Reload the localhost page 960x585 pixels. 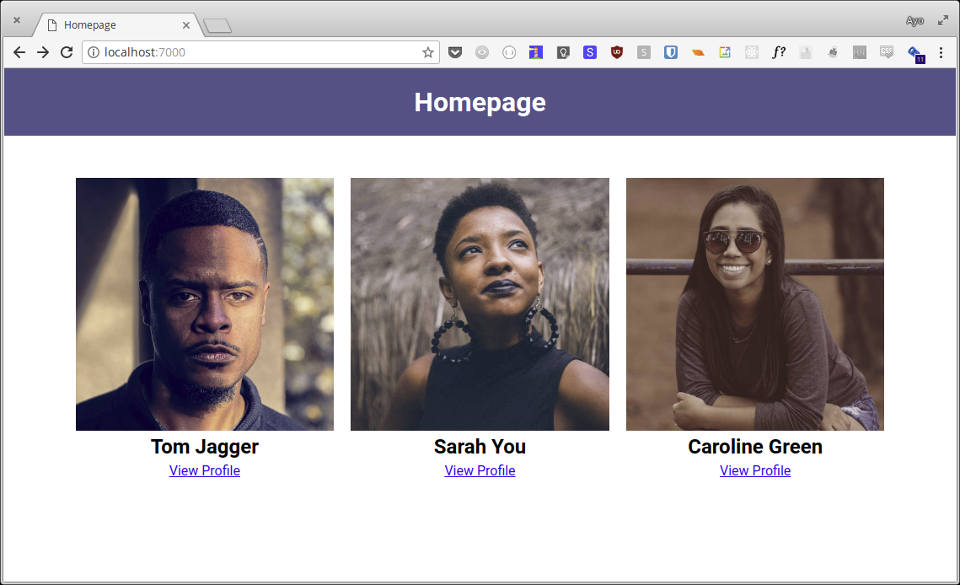[x=66, y=53]
